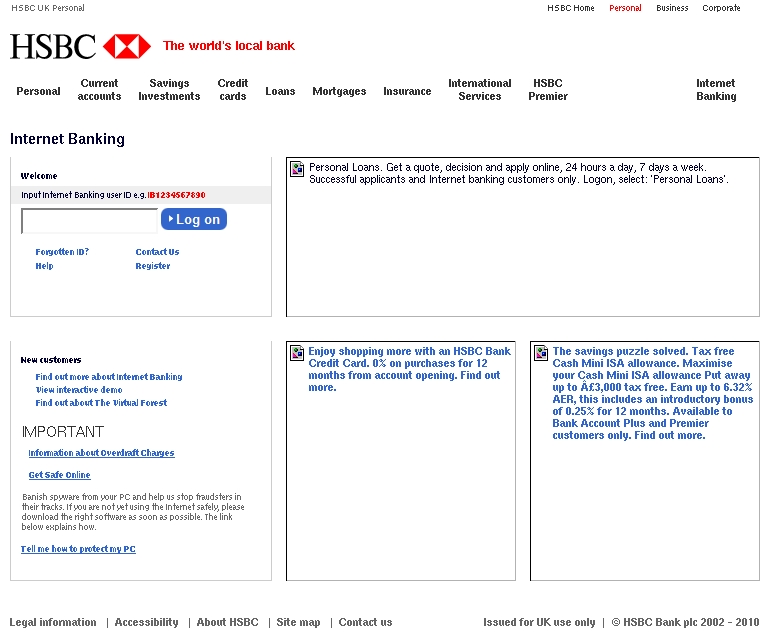Screen dimensions: 760x643
Task: Click Issued for UK use only text
Action: pos(539,622)
